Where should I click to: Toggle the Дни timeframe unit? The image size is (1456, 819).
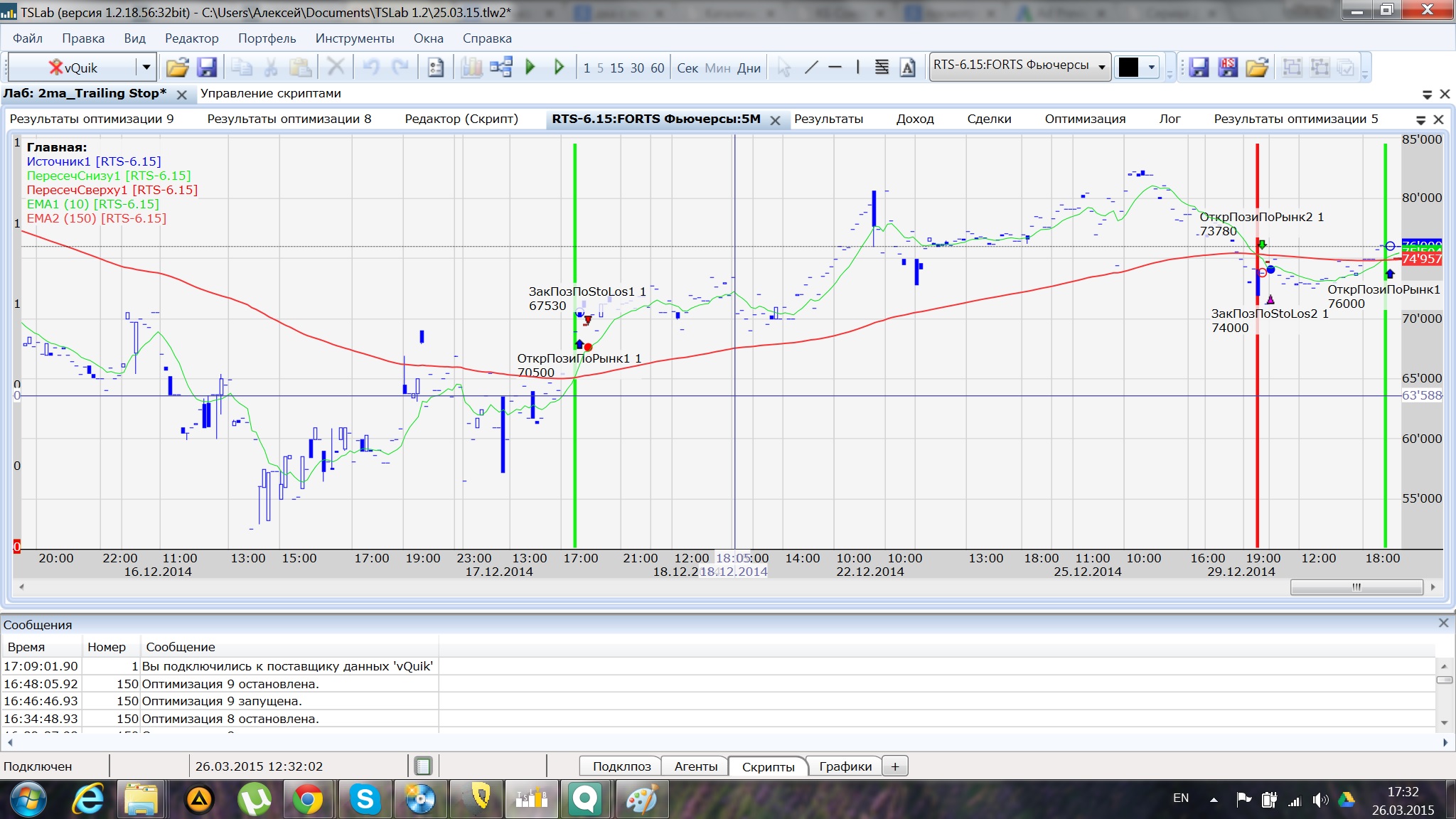749,68
